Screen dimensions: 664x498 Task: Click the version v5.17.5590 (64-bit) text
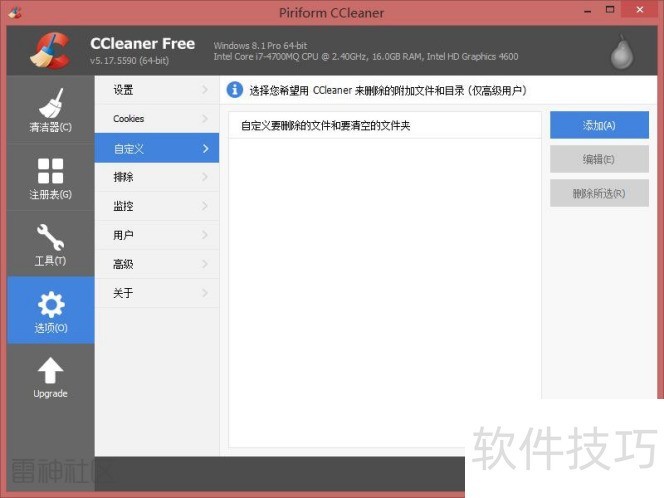[130, 61]
